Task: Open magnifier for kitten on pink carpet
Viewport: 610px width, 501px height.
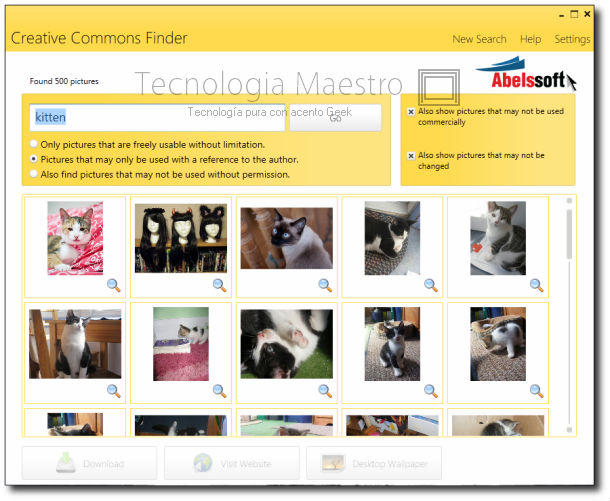Action: pos(219,391)
